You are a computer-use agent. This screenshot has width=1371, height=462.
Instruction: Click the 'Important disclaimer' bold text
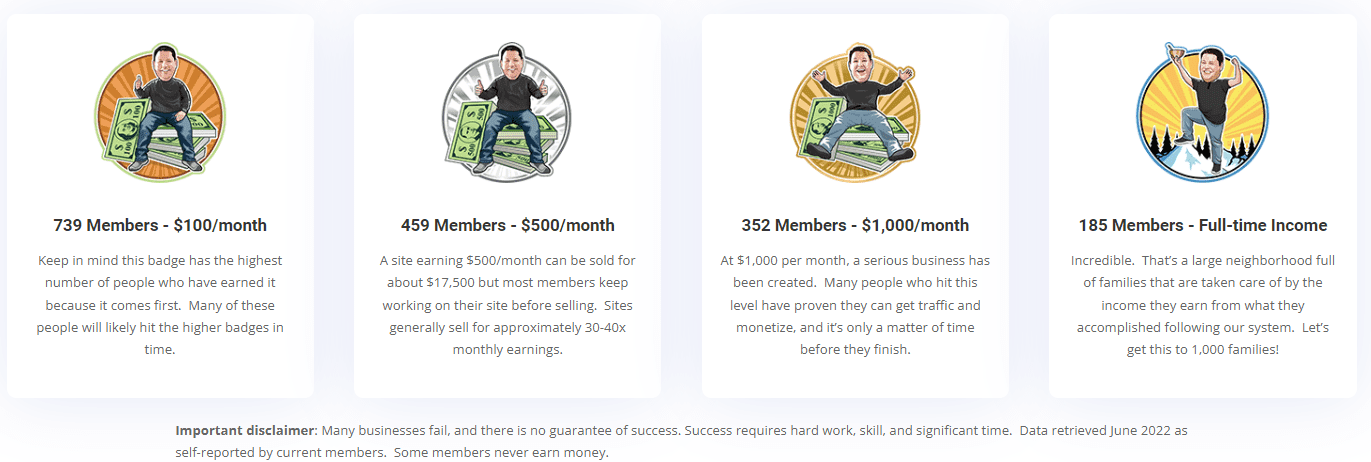[x=245, y=430]
